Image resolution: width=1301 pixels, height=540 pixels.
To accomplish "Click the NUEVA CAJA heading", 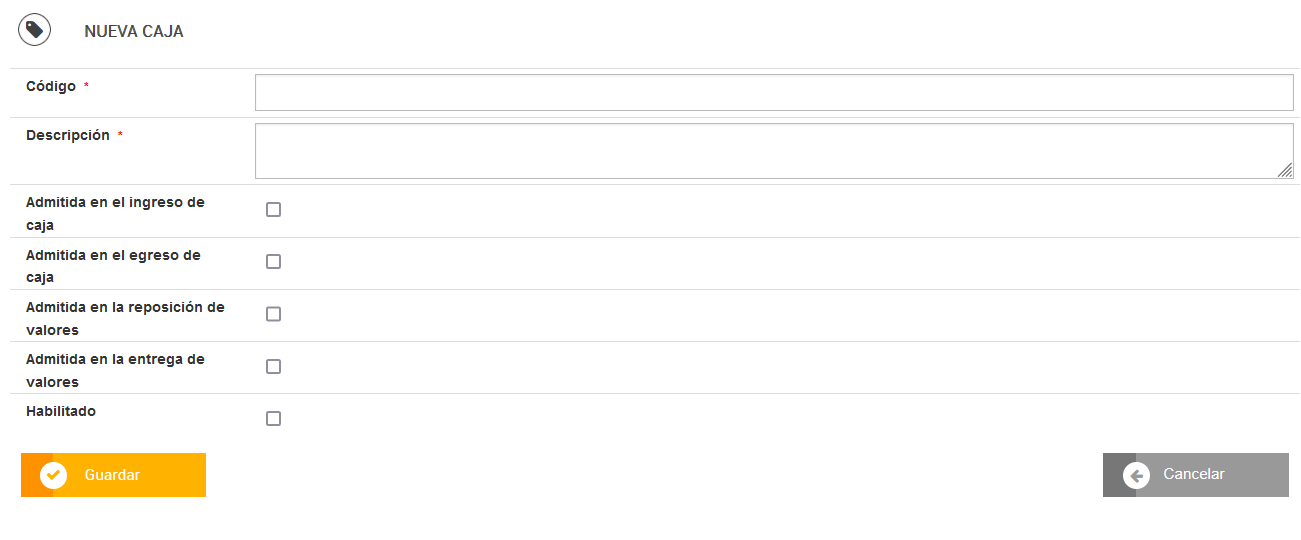I will click(x=134, y=32).
